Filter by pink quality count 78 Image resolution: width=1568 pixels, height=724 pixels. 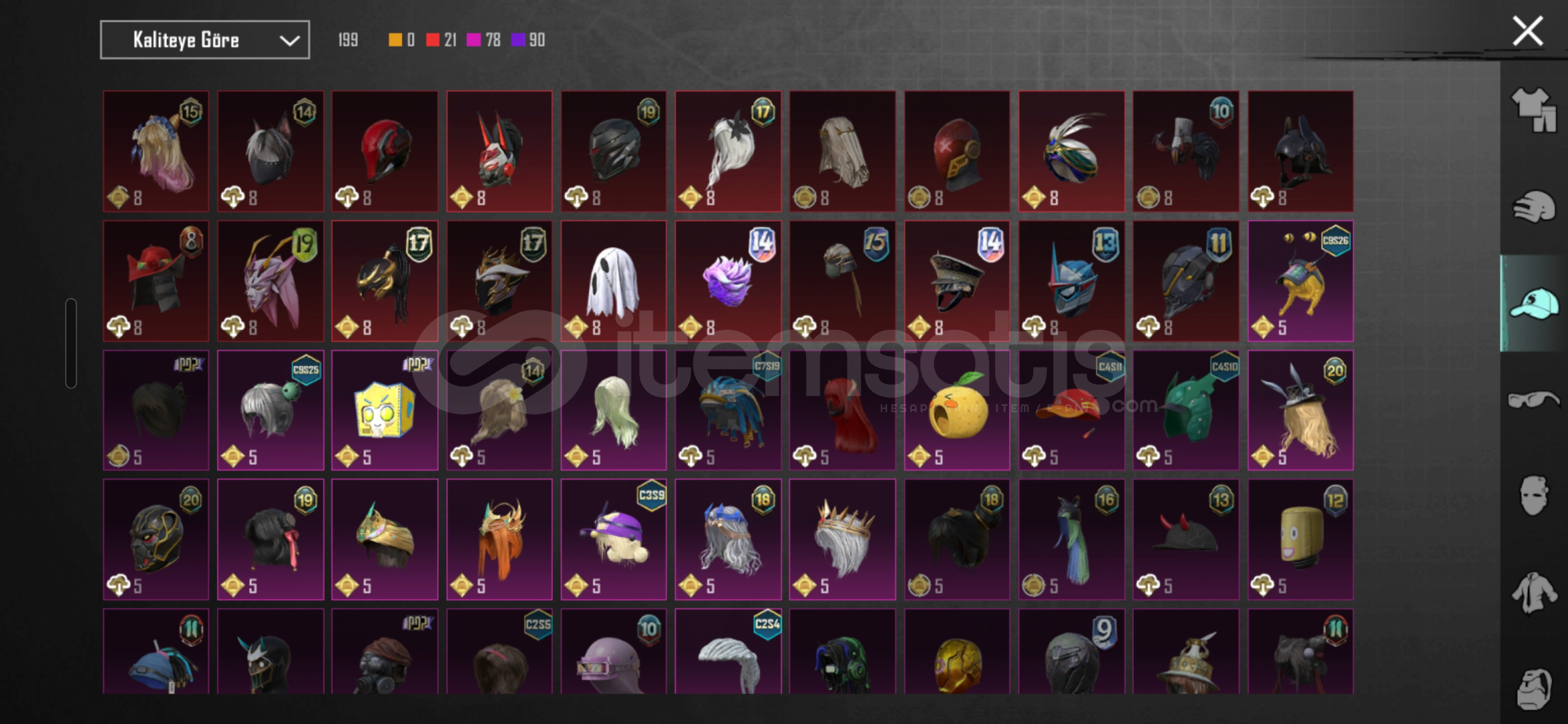coord(483,40)
